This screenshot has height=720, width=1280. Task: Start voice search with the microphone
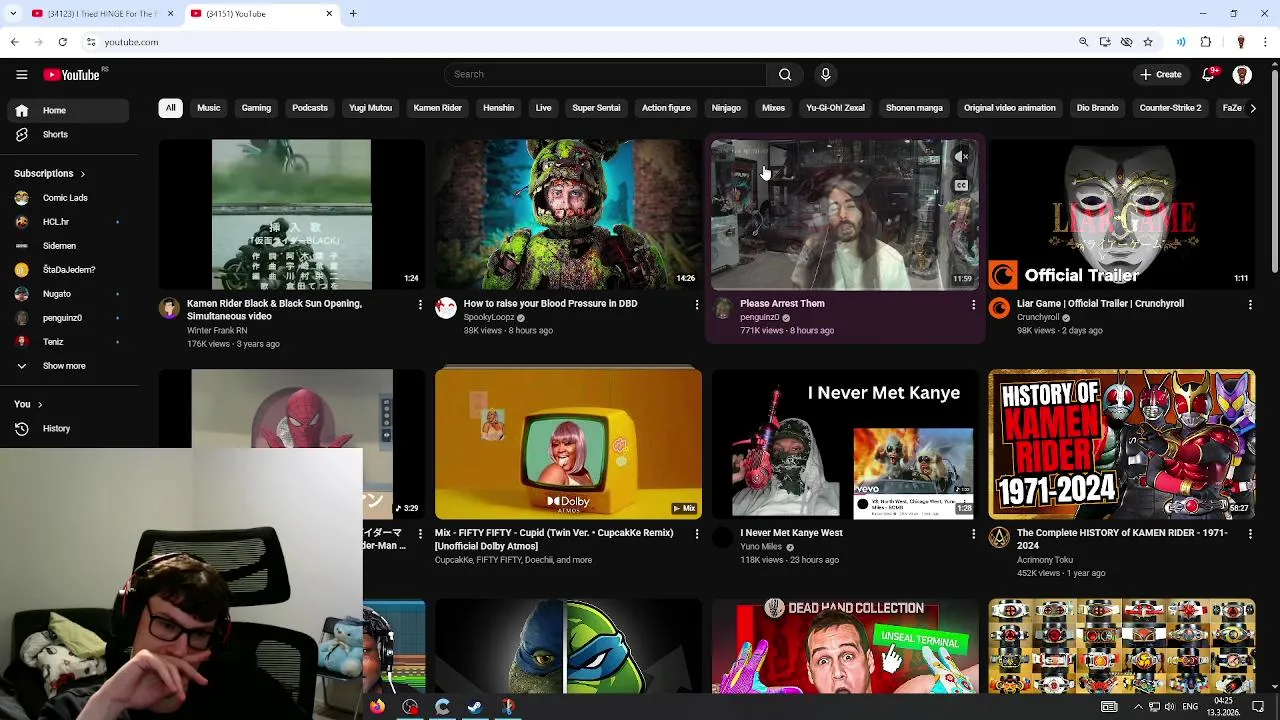click(825, 74)
